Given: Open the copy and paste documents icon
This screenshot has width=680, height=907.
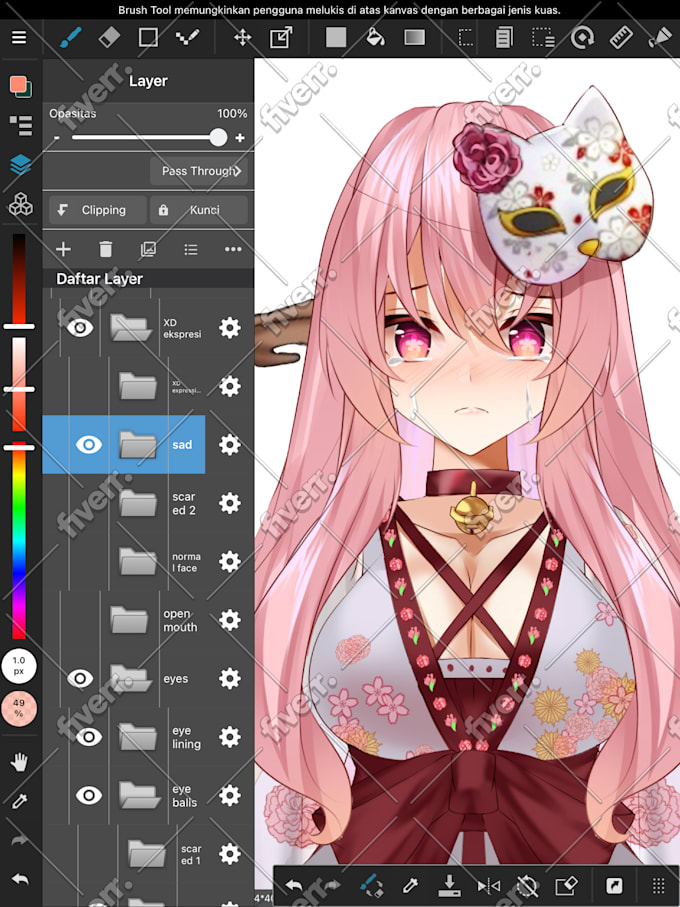Looking at the screenshot, I should pos(504,38).
